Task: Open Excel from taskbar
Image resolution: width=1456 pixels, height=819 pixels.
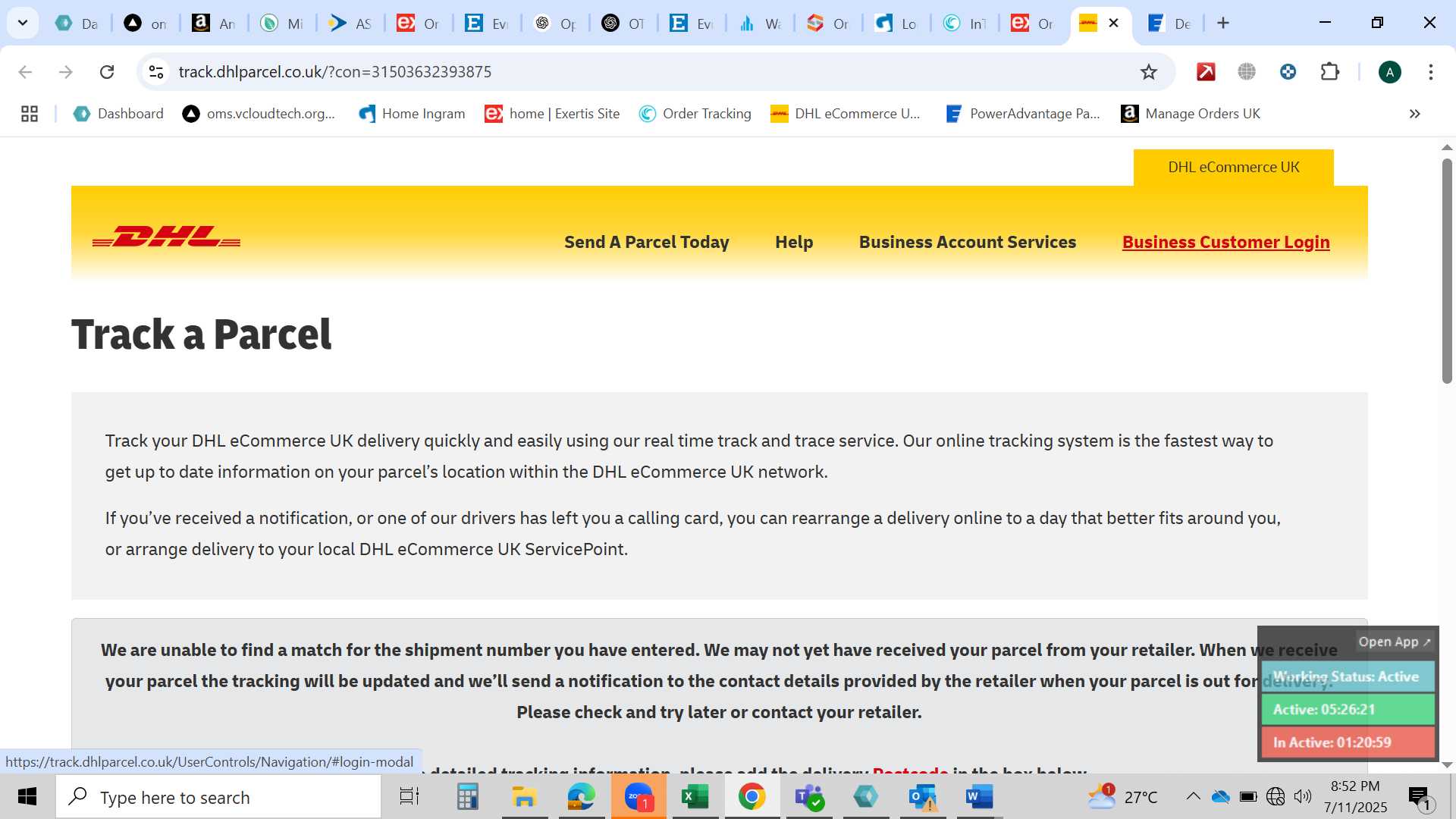Action: tap(695, 797)
